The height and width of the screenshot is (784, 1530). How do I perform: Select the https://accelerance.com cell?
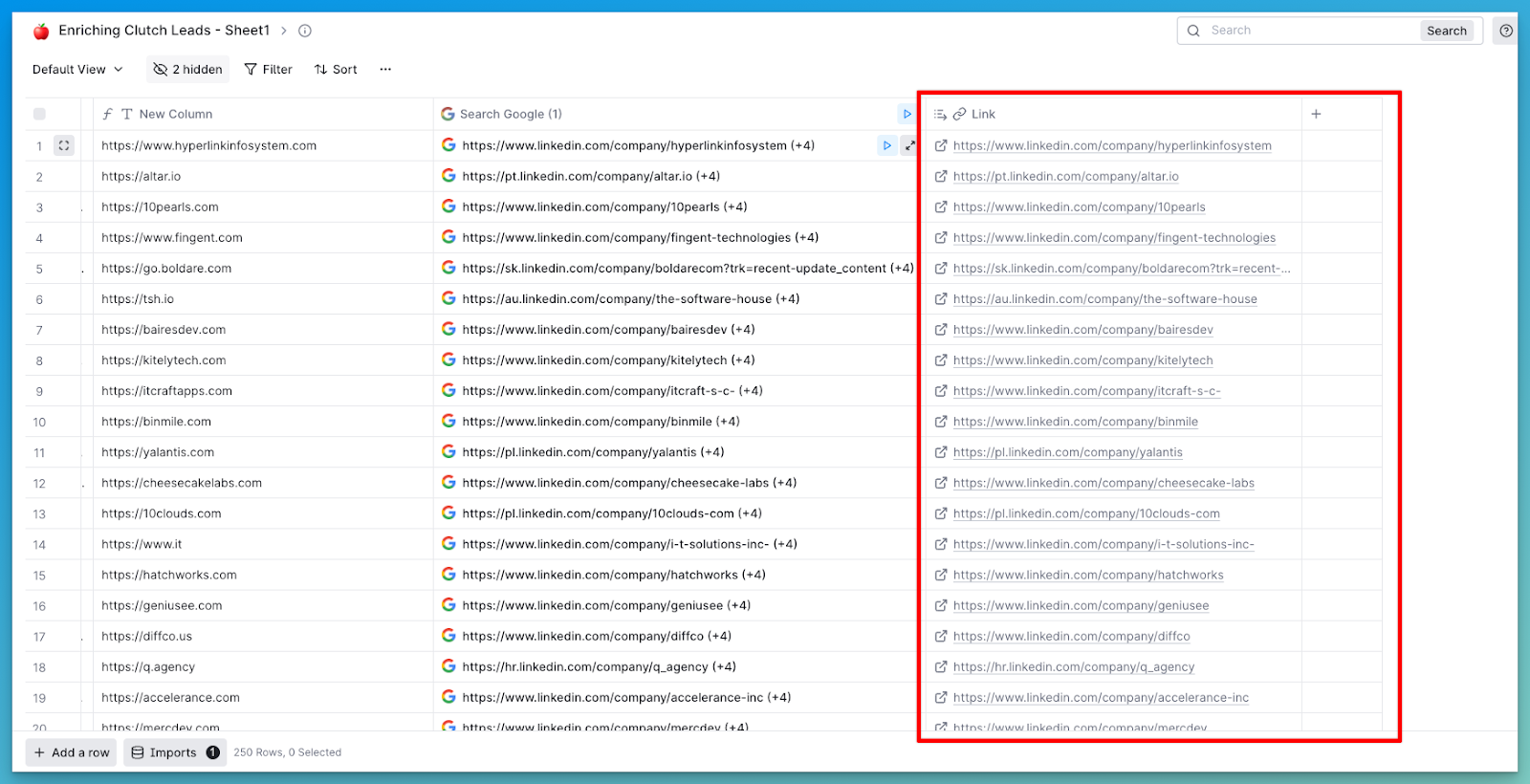click(263, 698)
